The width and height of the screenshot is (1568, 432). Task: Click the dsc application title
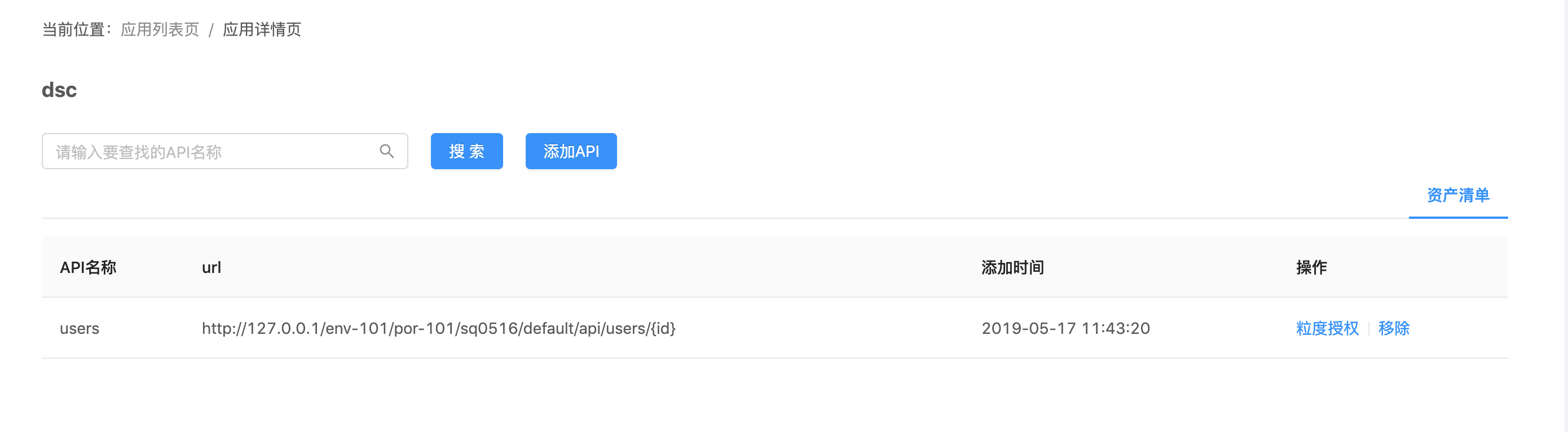(x=59, y=90)
